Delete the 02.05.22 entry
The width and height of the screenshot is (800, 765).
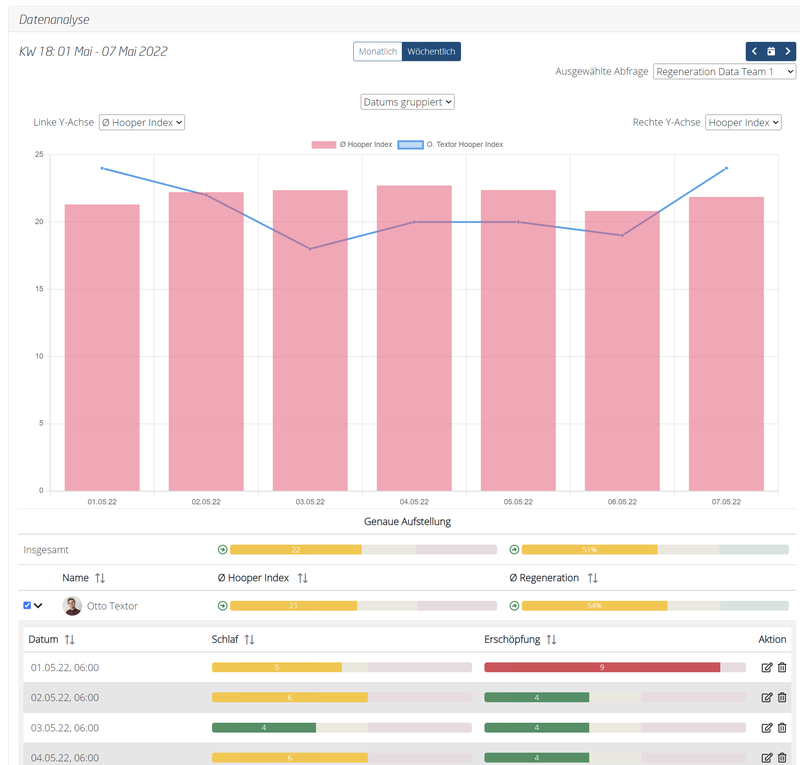click(782, 697)
